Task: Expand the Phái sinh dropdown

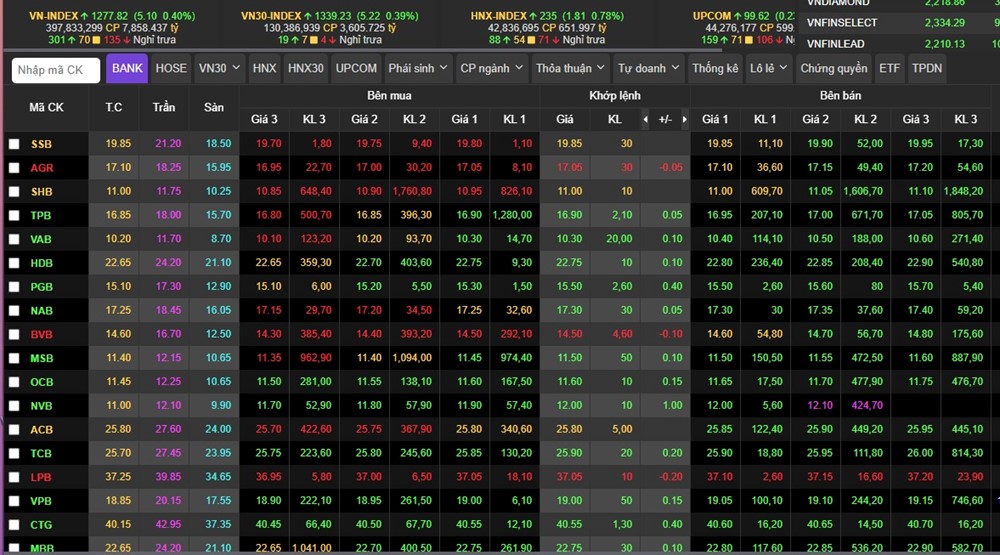Action: coord(418,68)
